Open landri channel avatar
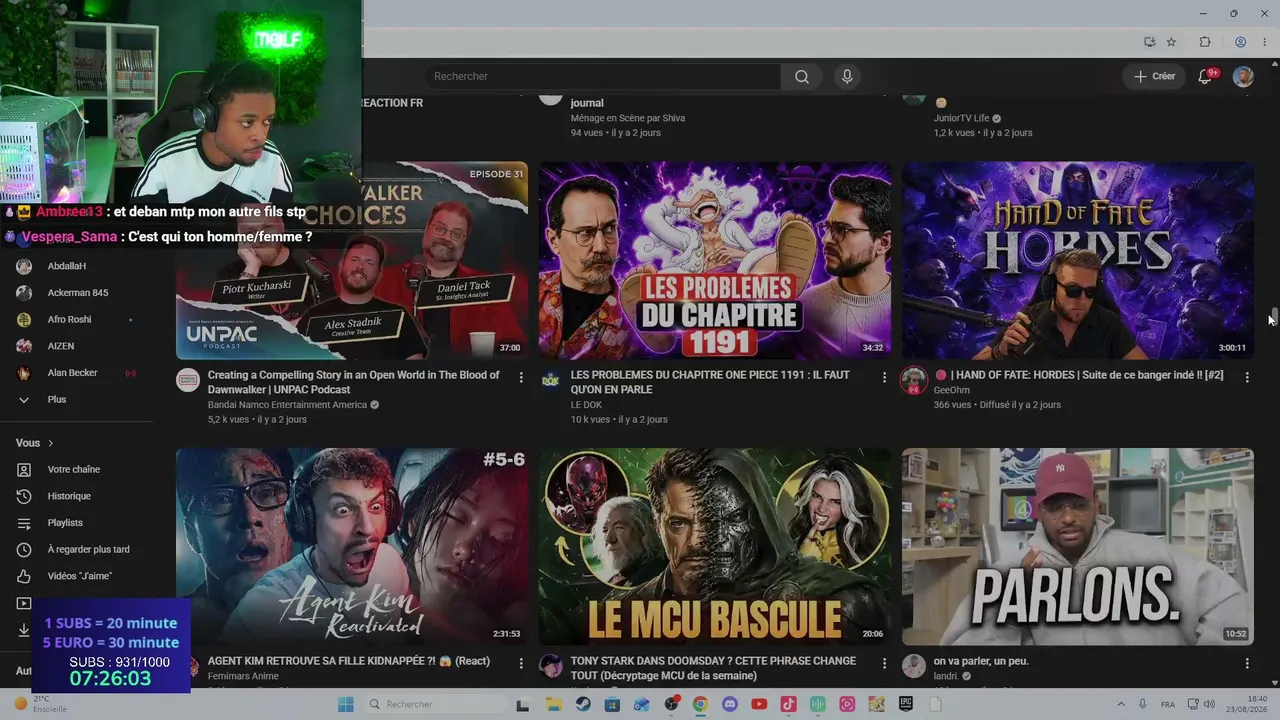 914,666
